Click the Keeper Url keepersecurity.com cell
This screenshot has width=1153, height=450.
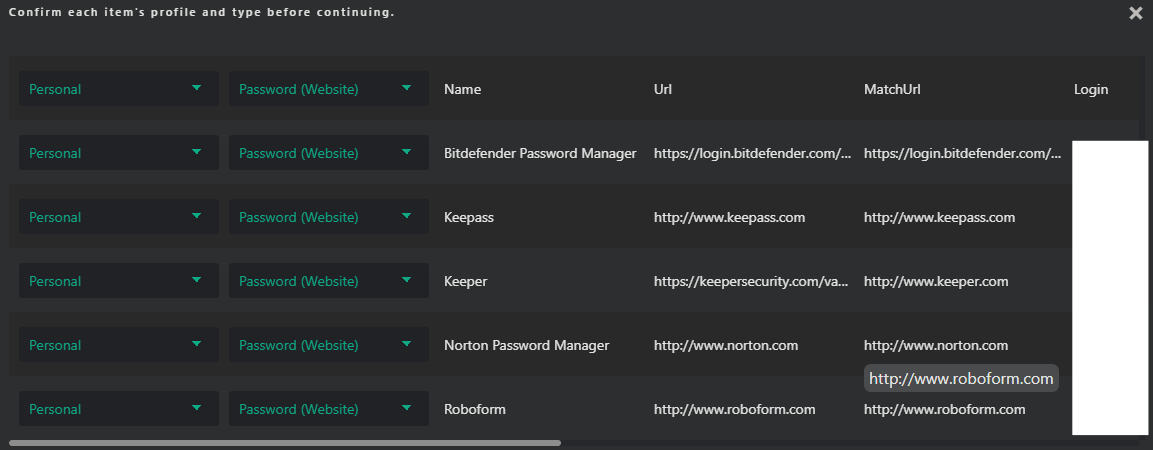point(751,281)
